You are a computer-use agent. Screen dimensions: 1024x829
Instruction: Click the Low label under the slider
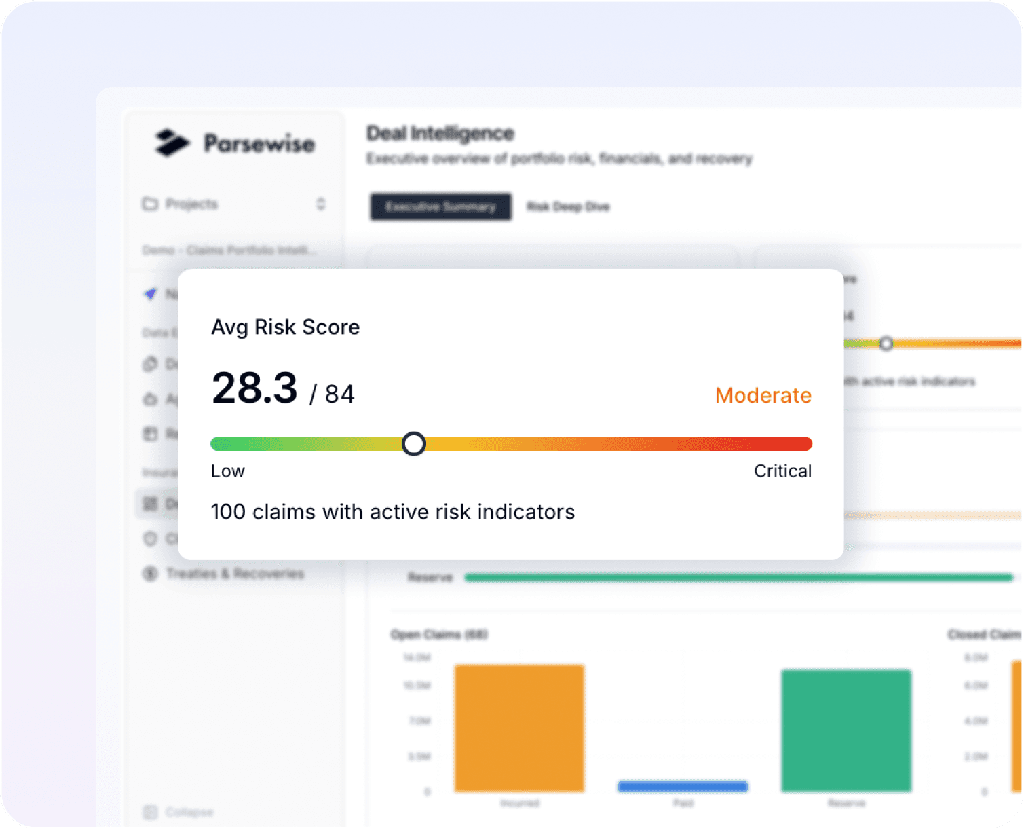click(228, 471)
